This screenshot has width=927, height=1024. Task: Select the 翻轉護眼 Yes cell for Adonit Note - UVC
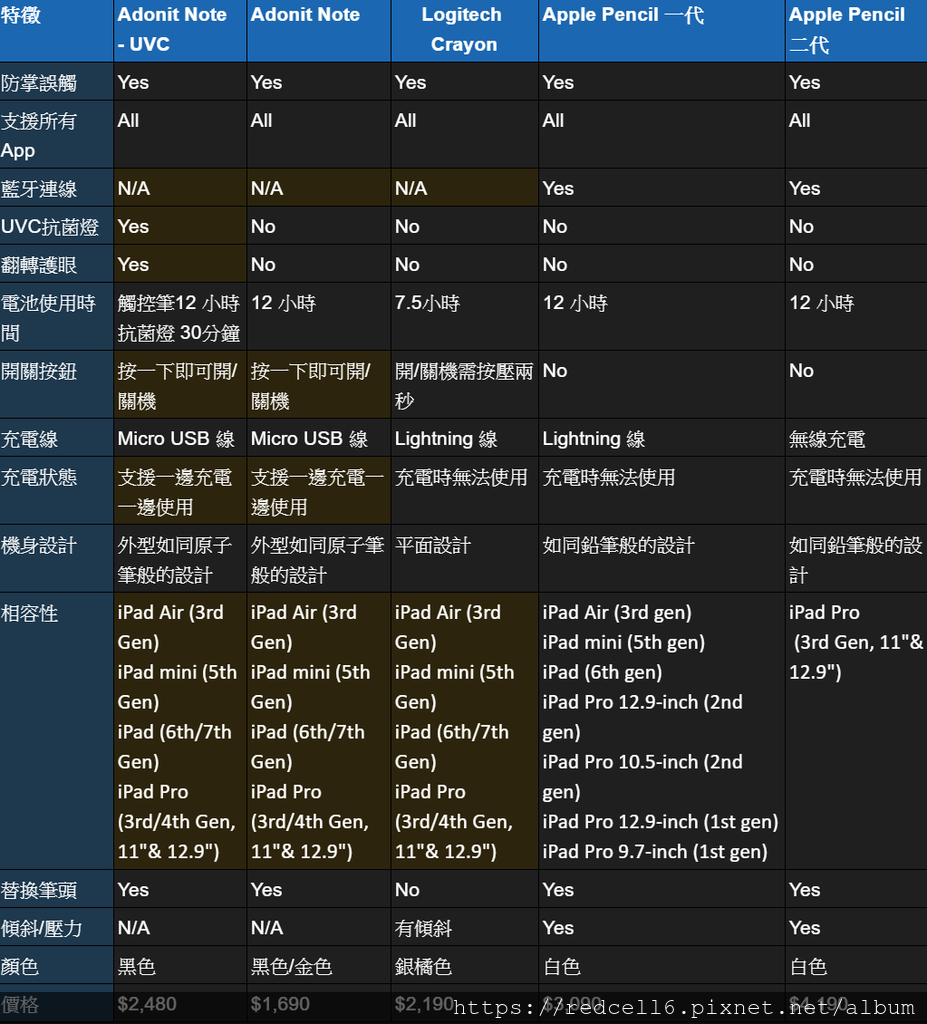180,264
